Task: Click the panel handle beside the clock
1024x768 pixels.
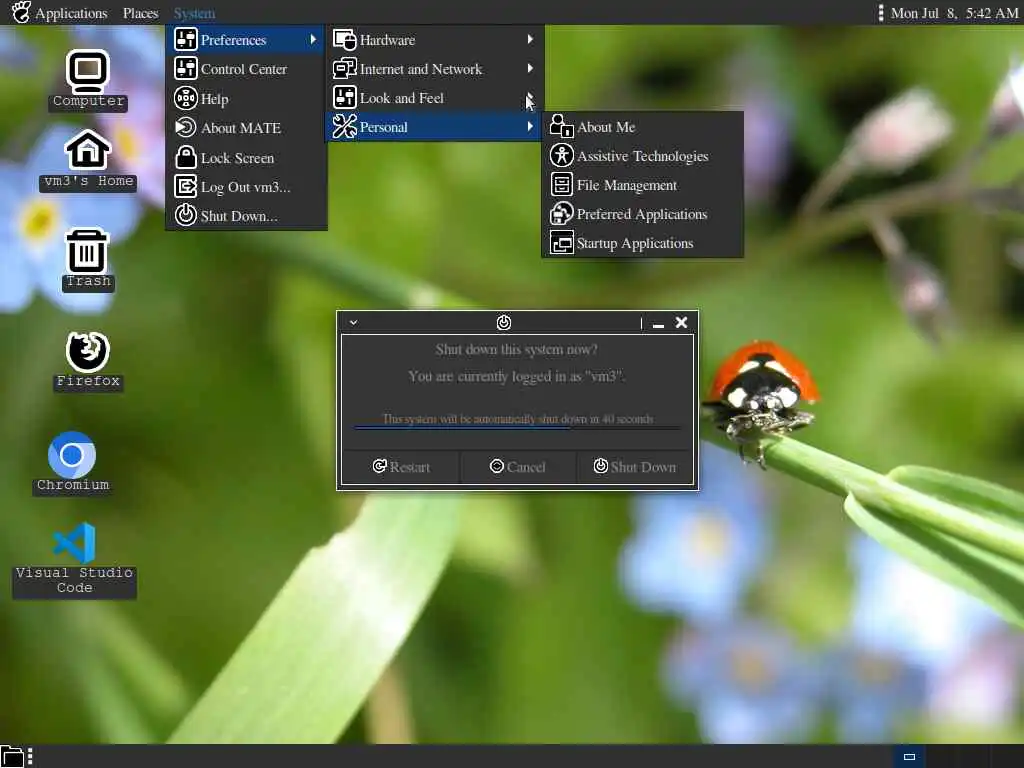Action: [881, 13]
